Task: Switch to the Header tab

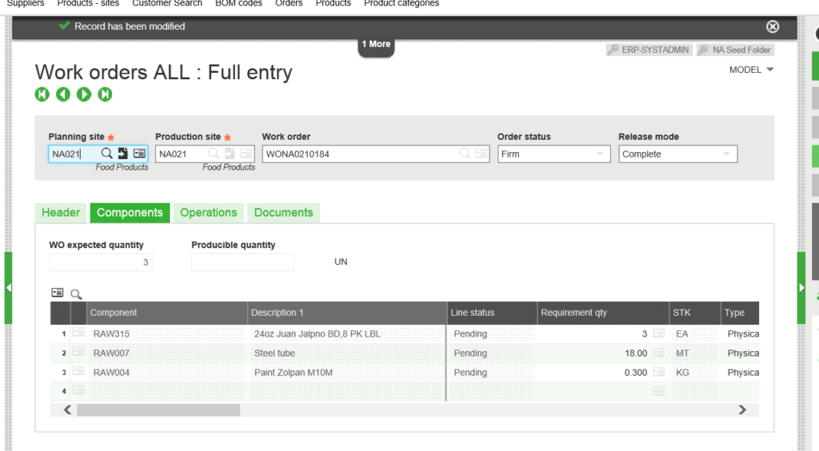Action: click(x=61, y=213)
